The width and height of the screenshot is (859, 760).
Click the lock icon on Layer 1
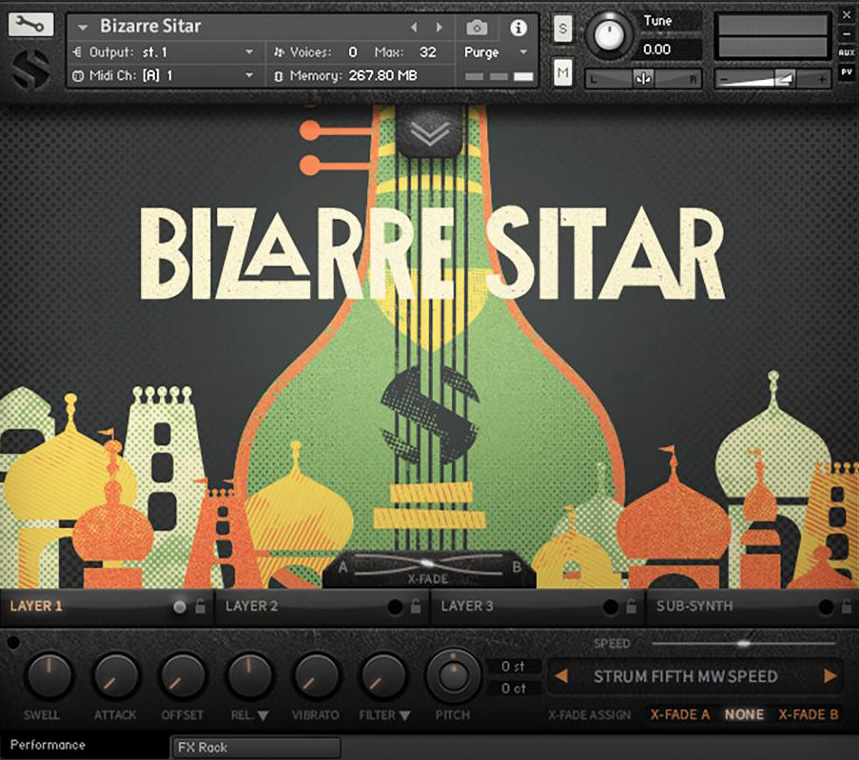point(200,606)
